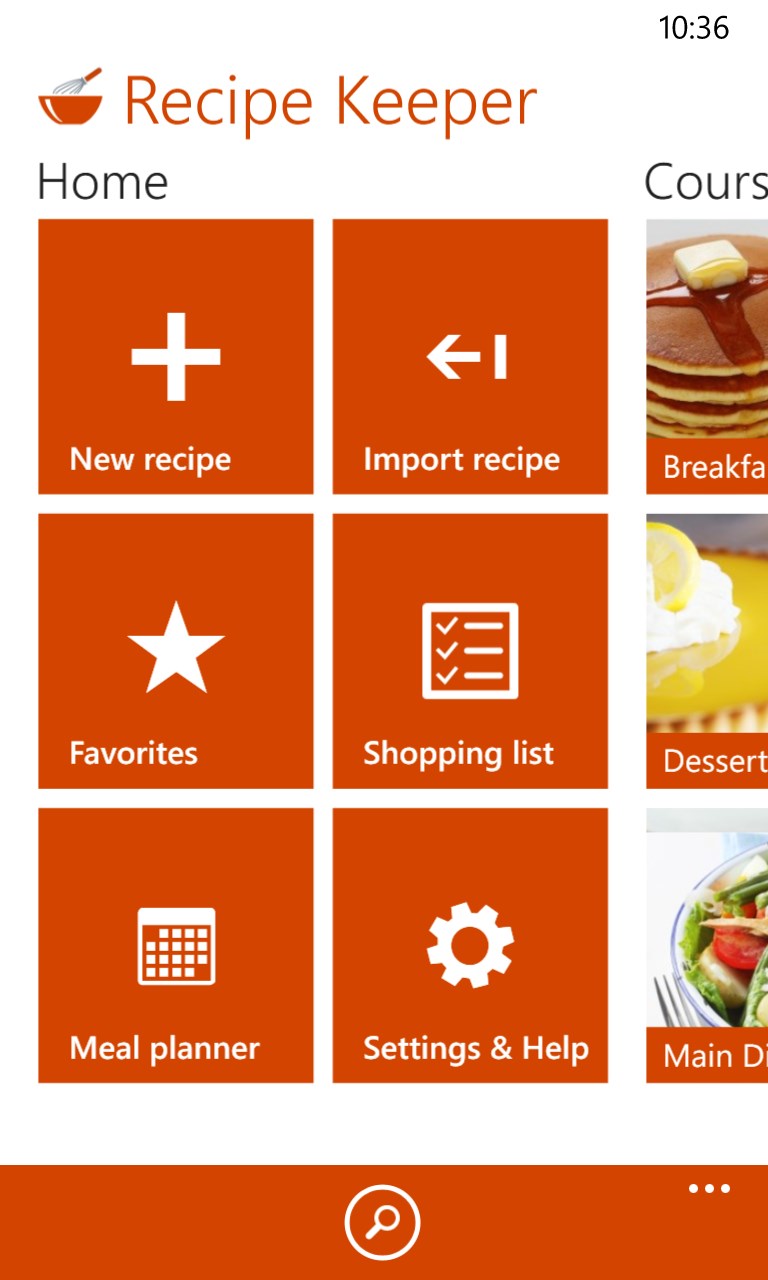The width and height of the screenshot is (768, 1280).
Task: Click the Import recipe label
Action: pyautogui.click(x=461, y=459)
